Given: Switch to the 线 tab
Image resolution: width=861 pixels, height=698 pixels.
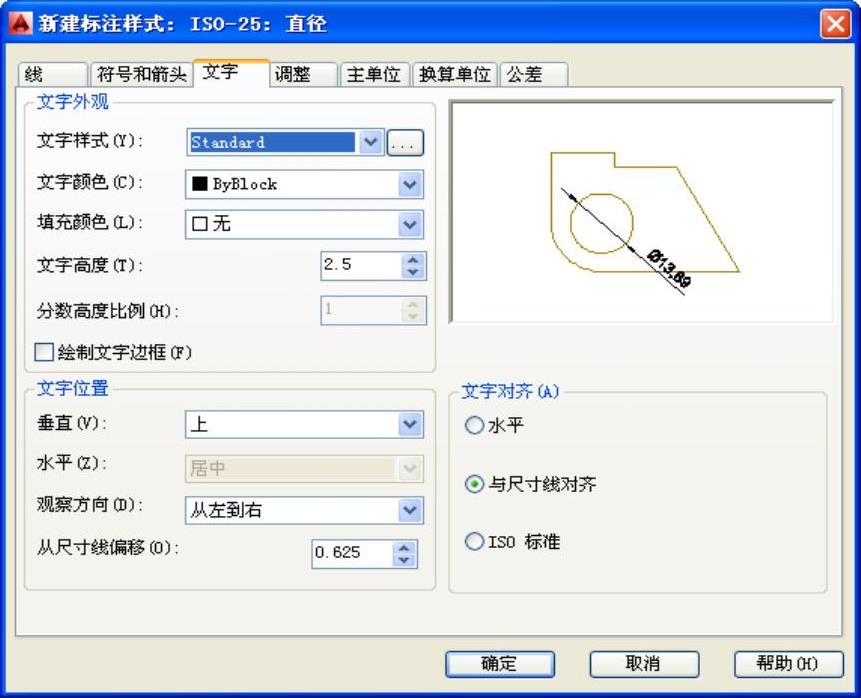Looking at the screenshot, I should (52, 74).
